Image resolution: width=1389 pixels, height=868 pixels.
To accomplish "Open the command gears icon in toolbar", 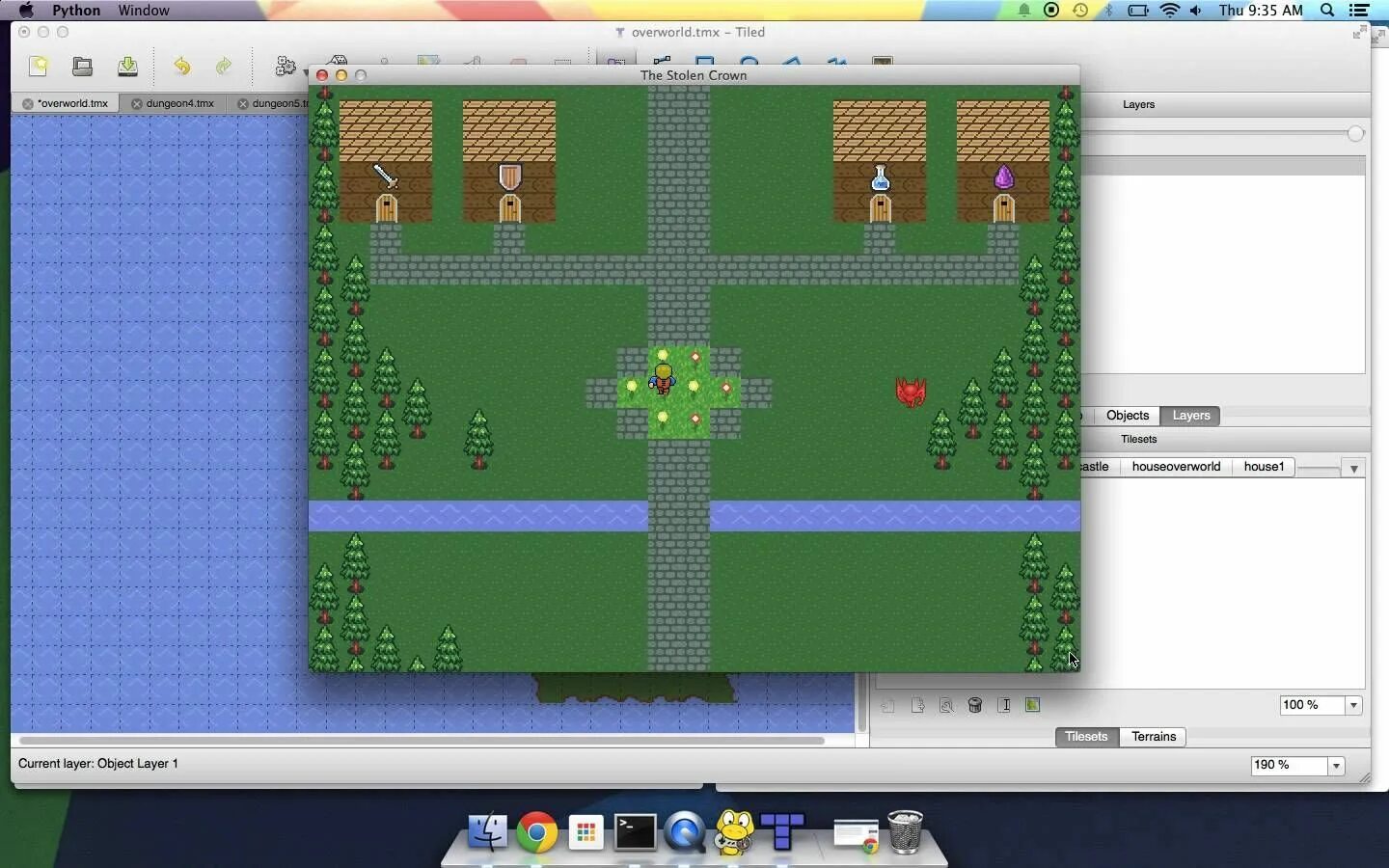I will (286, 67).
